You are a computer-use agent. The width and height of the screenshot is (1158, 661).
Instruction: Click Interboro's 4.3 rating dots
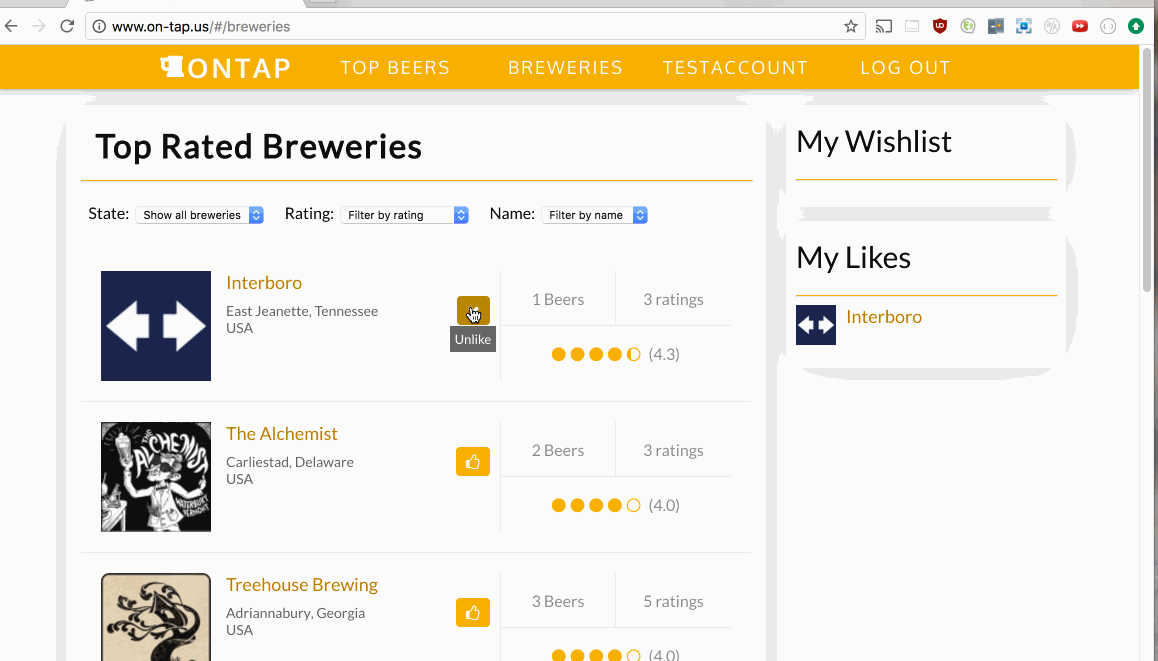(x=596, y=355)
